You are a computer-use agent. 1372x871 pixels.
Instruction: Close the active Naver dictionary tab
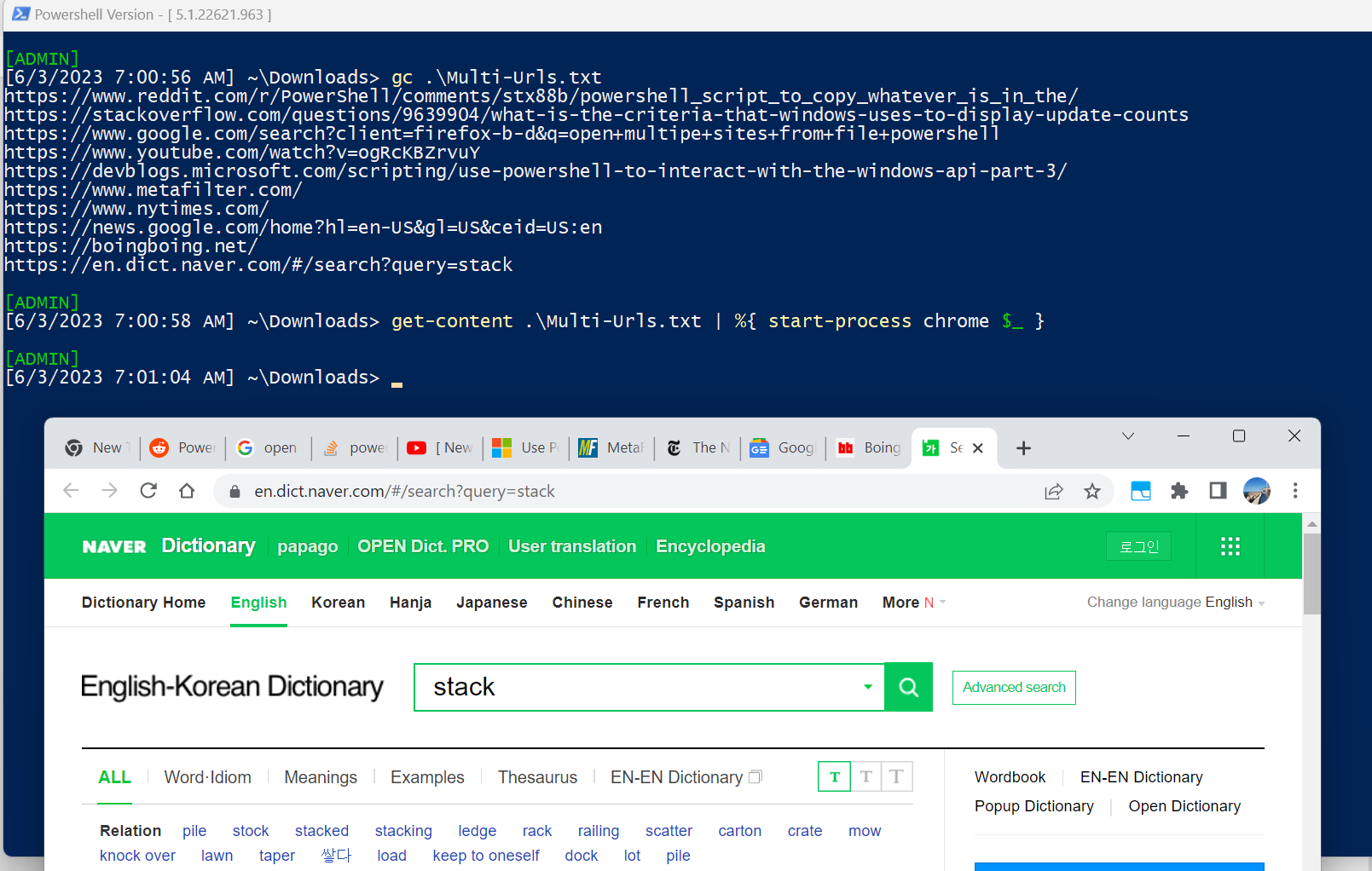[x=978, y=448]
